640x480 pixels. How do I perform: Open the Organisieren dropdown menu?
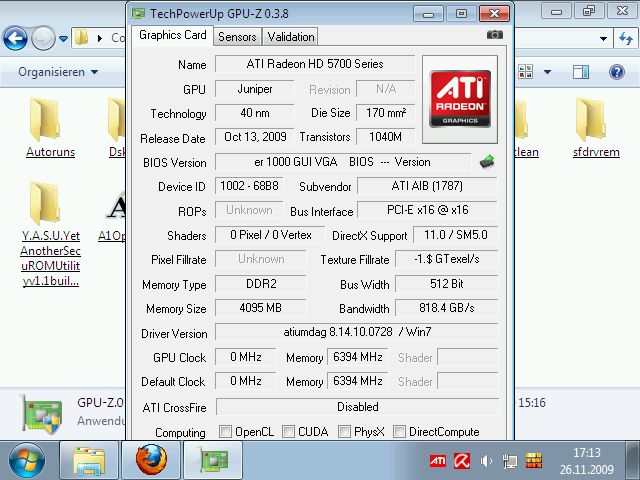point(58,72)
